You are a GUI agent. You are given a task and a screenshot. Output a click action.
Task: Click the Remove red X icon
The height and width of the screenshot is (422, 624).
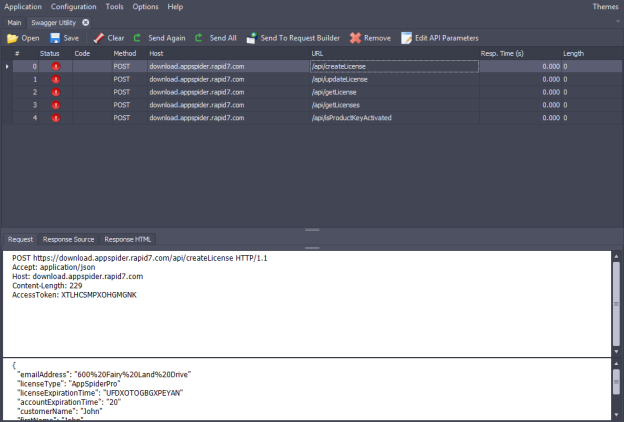pyautogui.click(x=355, y=38)
